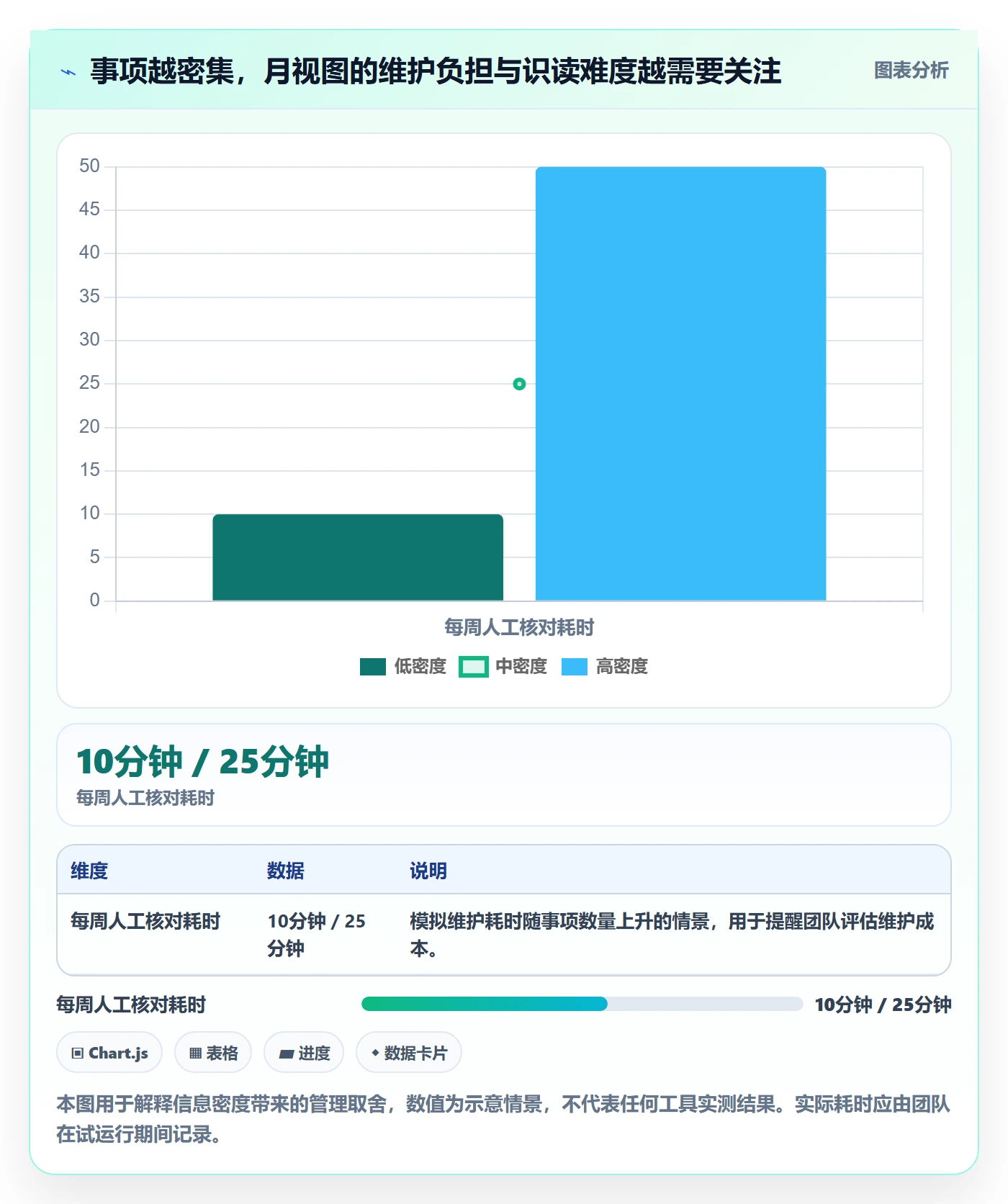Click the dark green 低密度 bar in the chart

tap(358, 557)
